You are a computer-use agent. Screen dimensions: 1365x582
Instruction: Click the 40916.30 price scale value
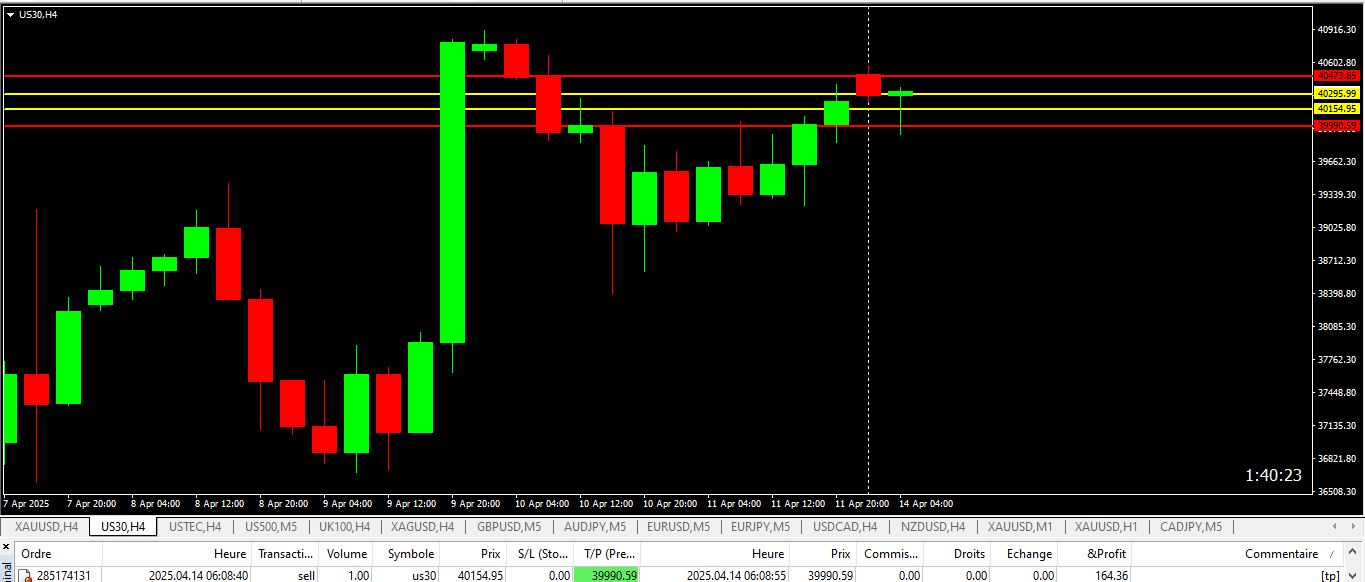1337,30
